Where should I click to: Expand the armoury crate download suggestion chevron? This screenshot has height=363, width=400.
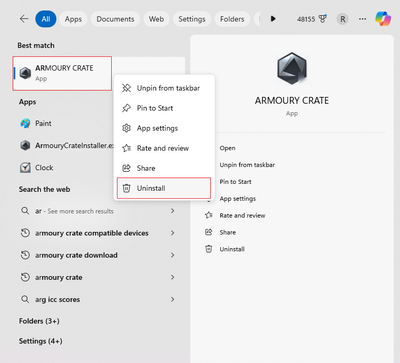tap(172, 255)
